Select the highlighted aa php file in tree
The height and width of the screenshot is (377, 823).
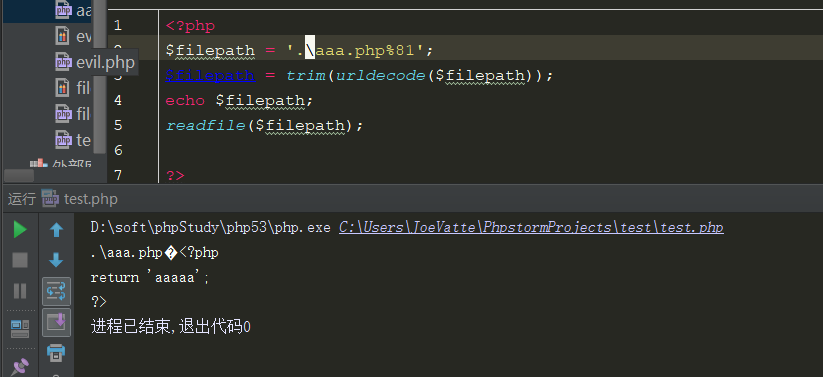[x=73, y=11]
